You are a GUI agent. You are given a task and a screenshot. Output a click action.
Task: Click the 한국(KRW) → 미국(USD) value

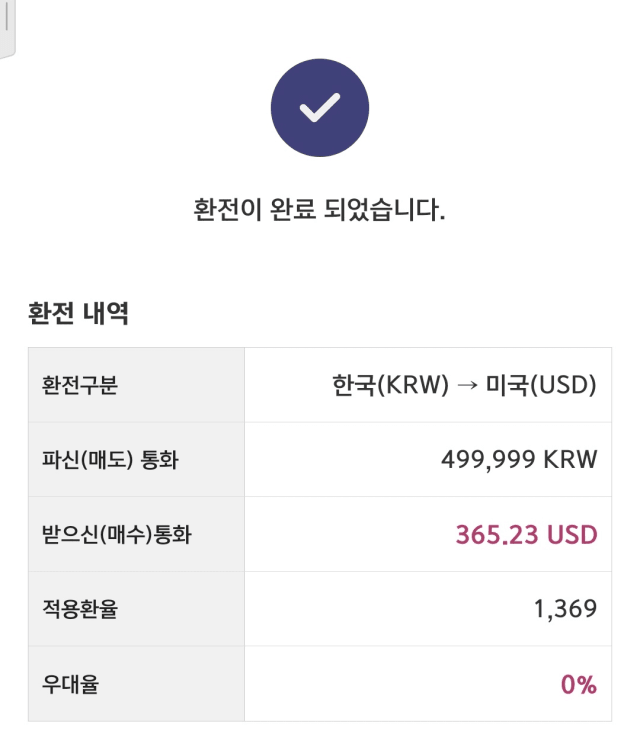(x=464, y=385)
